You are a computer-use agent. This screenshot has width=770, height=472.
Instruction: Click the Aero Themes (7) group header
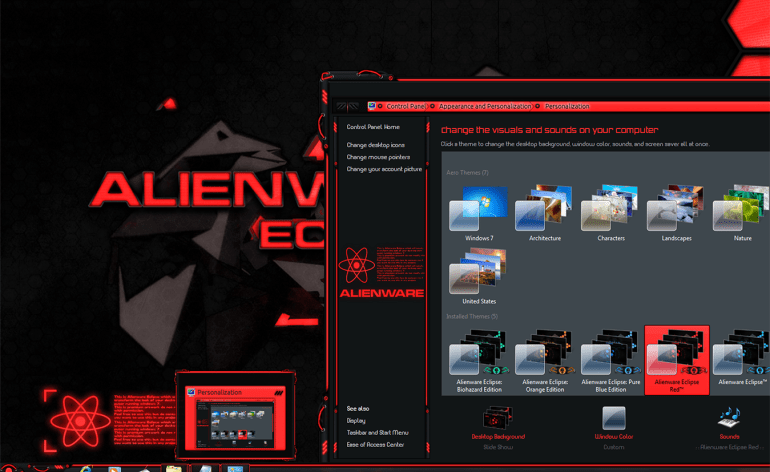pos(467,172)
